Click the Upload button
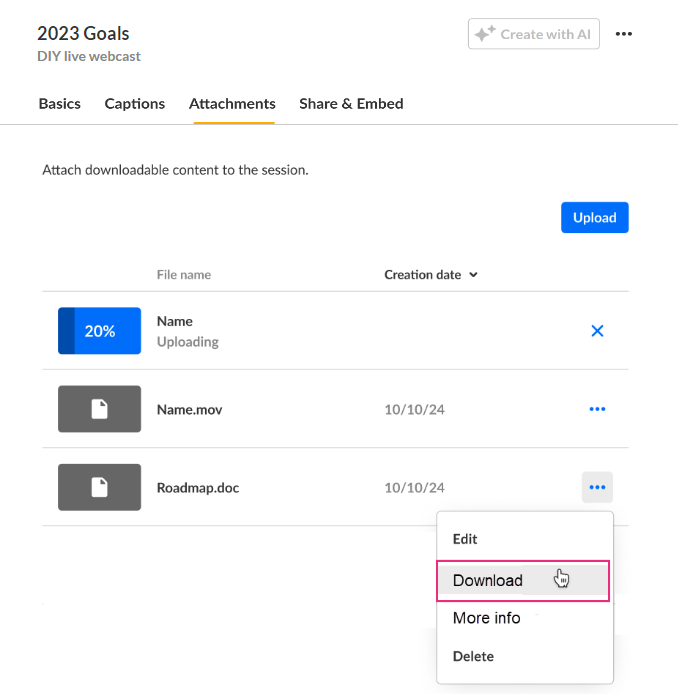This screenshot has height=694, width=678. (594, 217)
